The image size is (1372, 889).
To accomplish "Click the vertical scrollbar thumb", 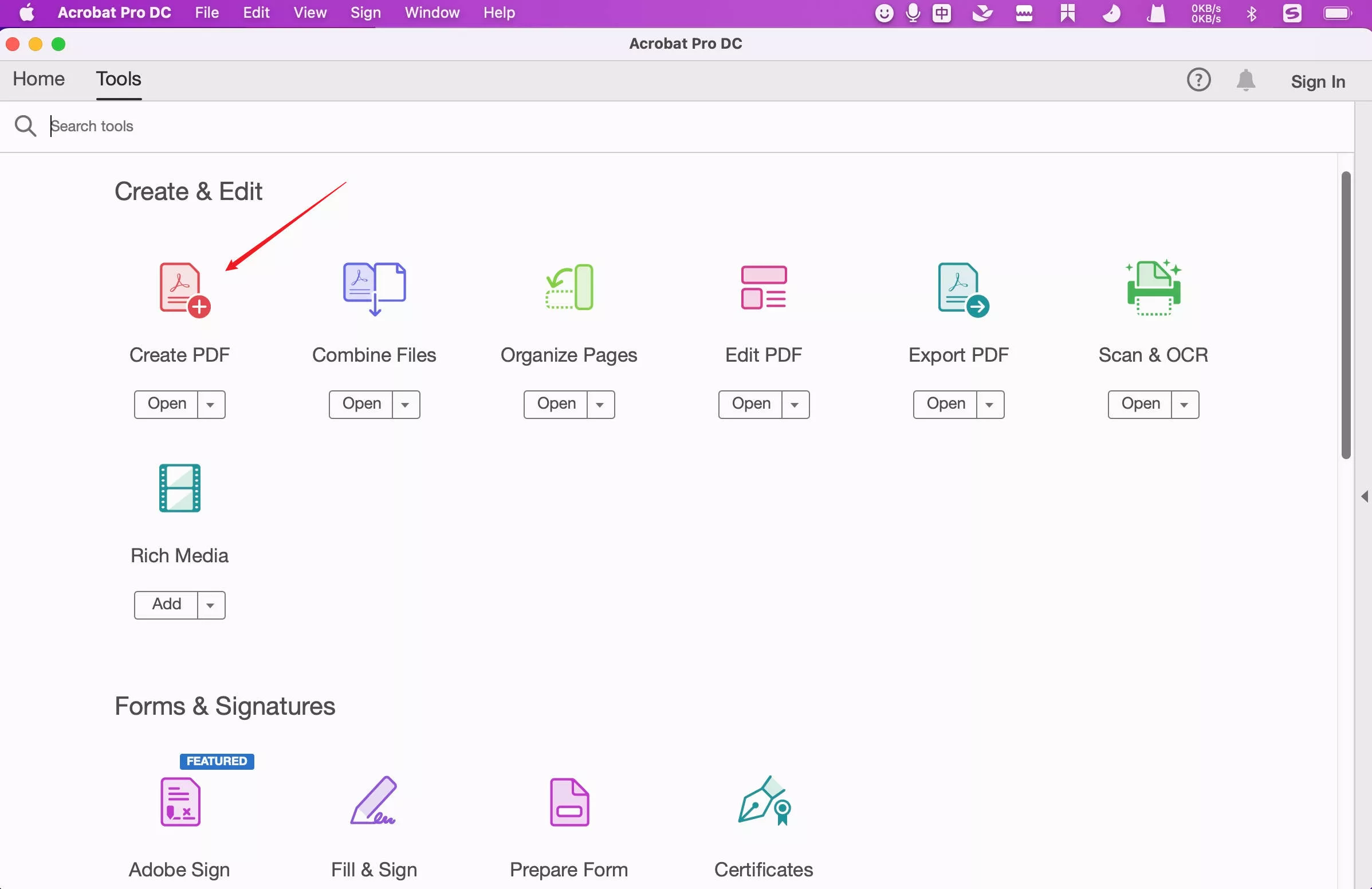I will (1346, 315).
